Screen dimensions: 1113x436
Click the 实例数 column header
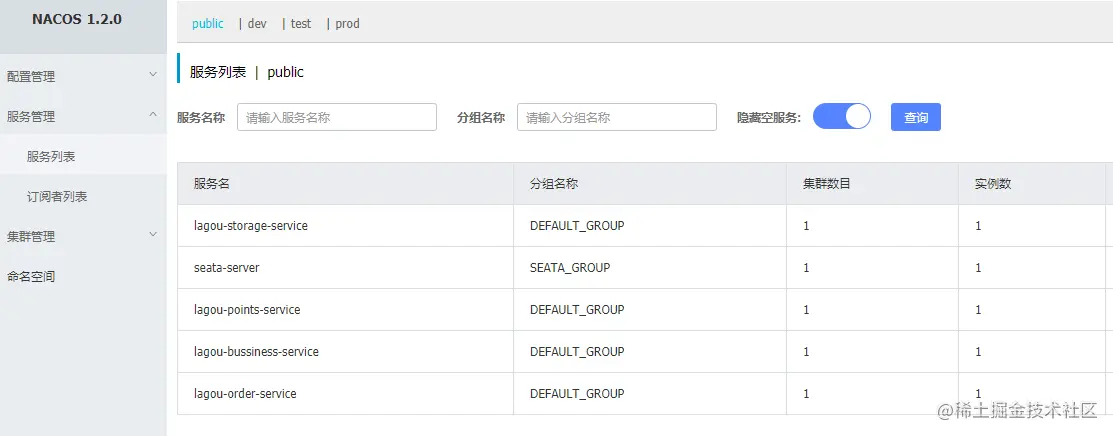[x=993, y=184]
